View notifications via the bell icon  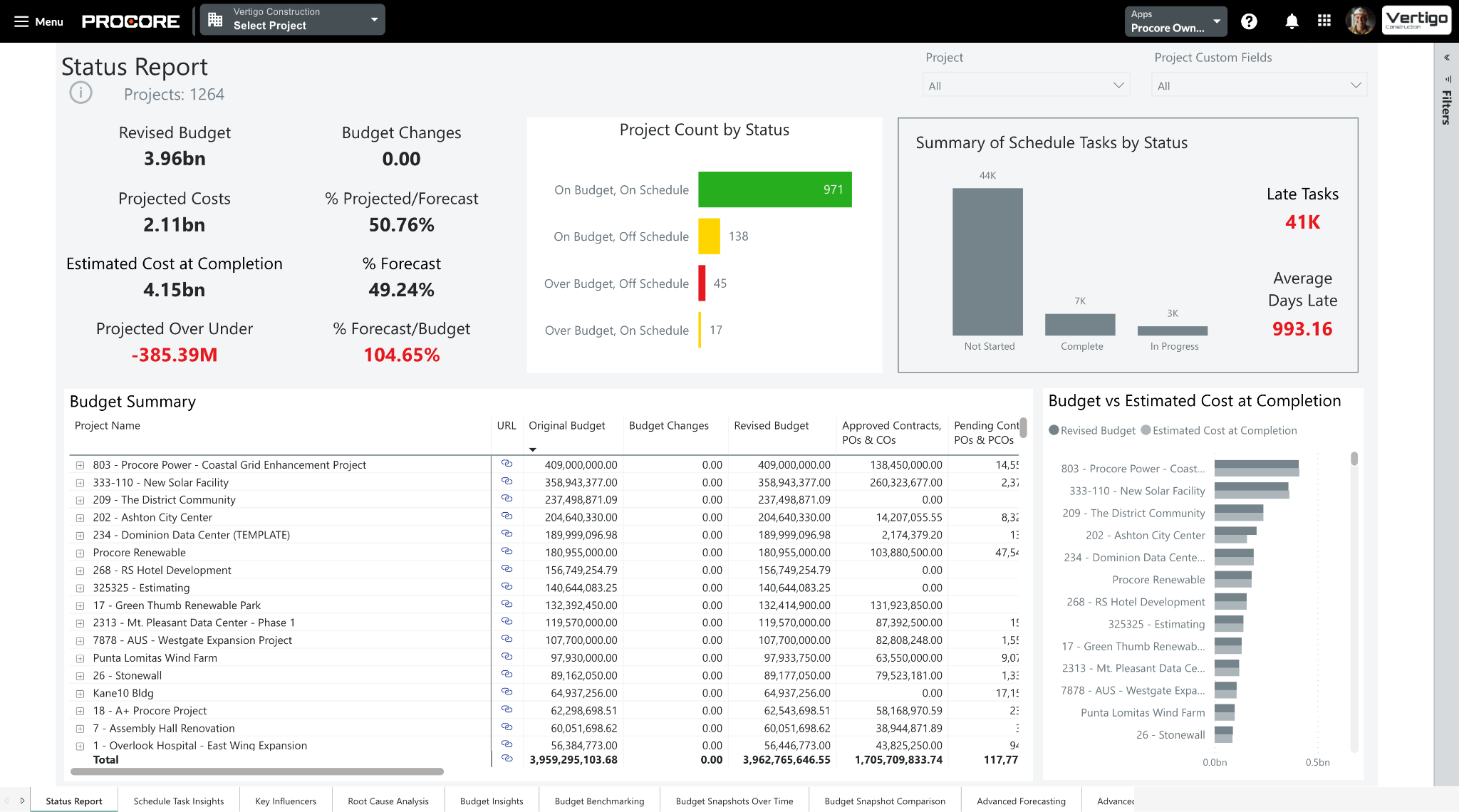click(1291, 21)
